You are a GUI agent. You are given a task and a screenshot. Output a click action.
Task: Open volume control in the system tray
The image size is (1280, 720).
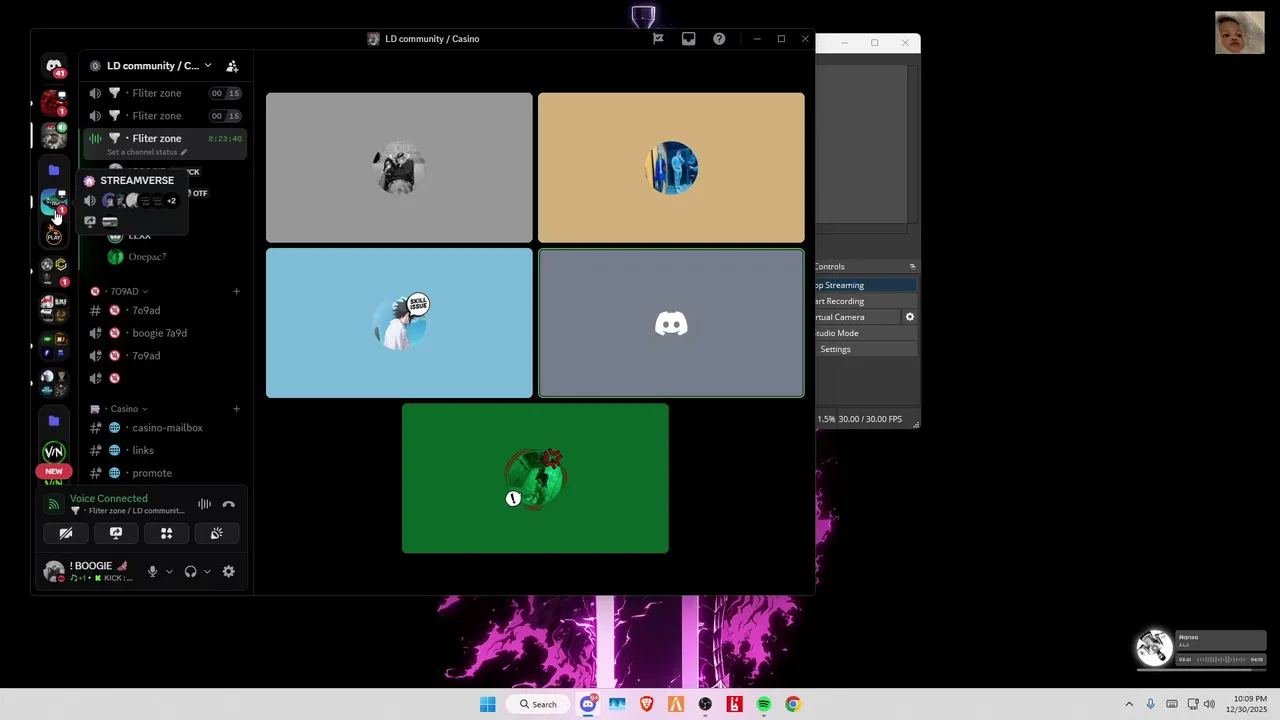[x=1211, y=704]
